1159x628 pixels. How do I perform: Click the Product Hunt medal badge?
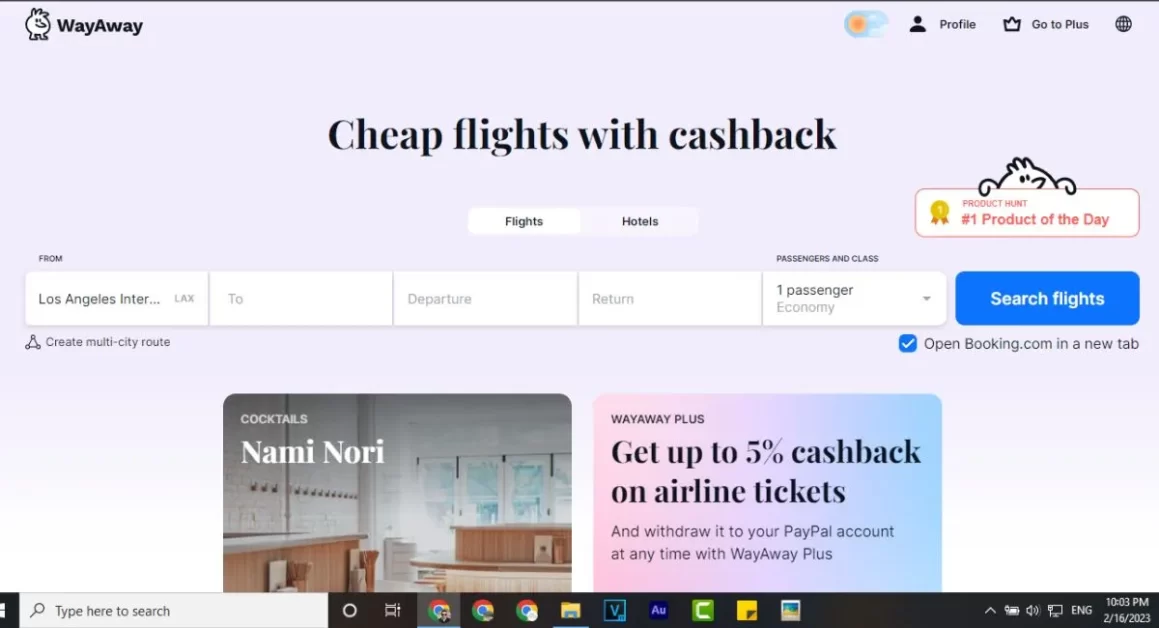click(939, 214)
